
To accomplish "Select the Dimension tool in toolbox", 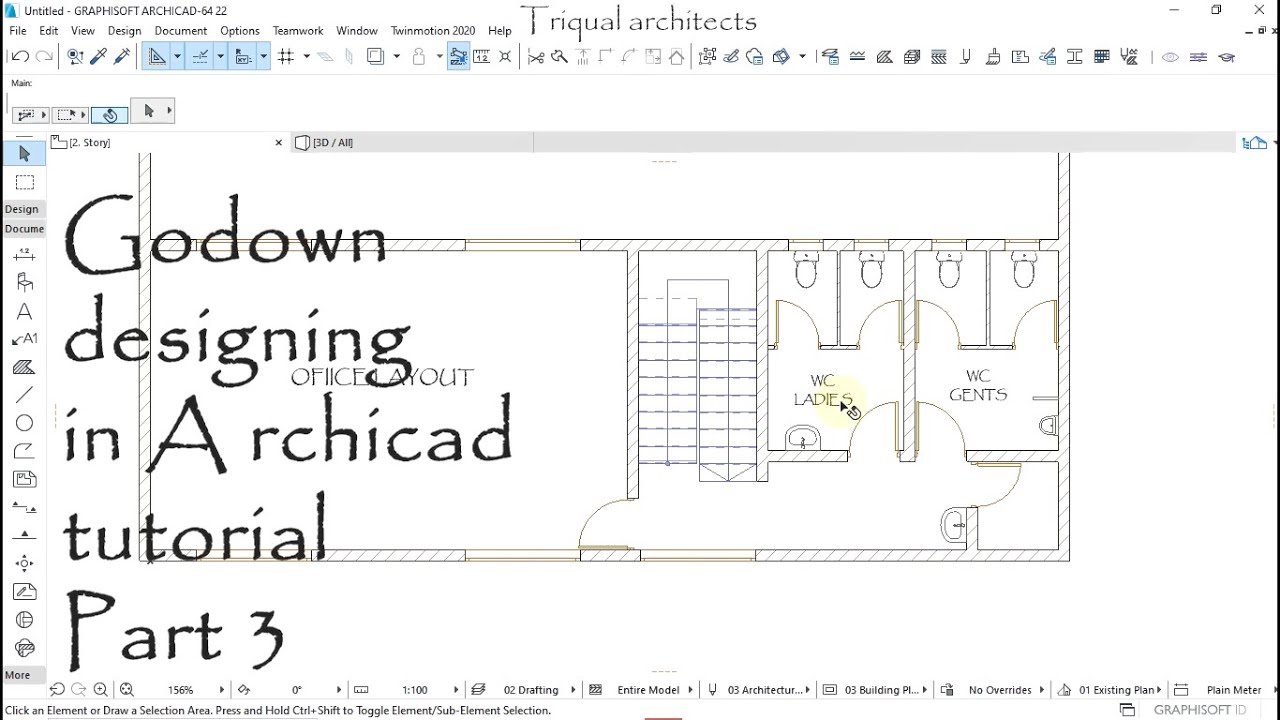I will tap(25, 255).
